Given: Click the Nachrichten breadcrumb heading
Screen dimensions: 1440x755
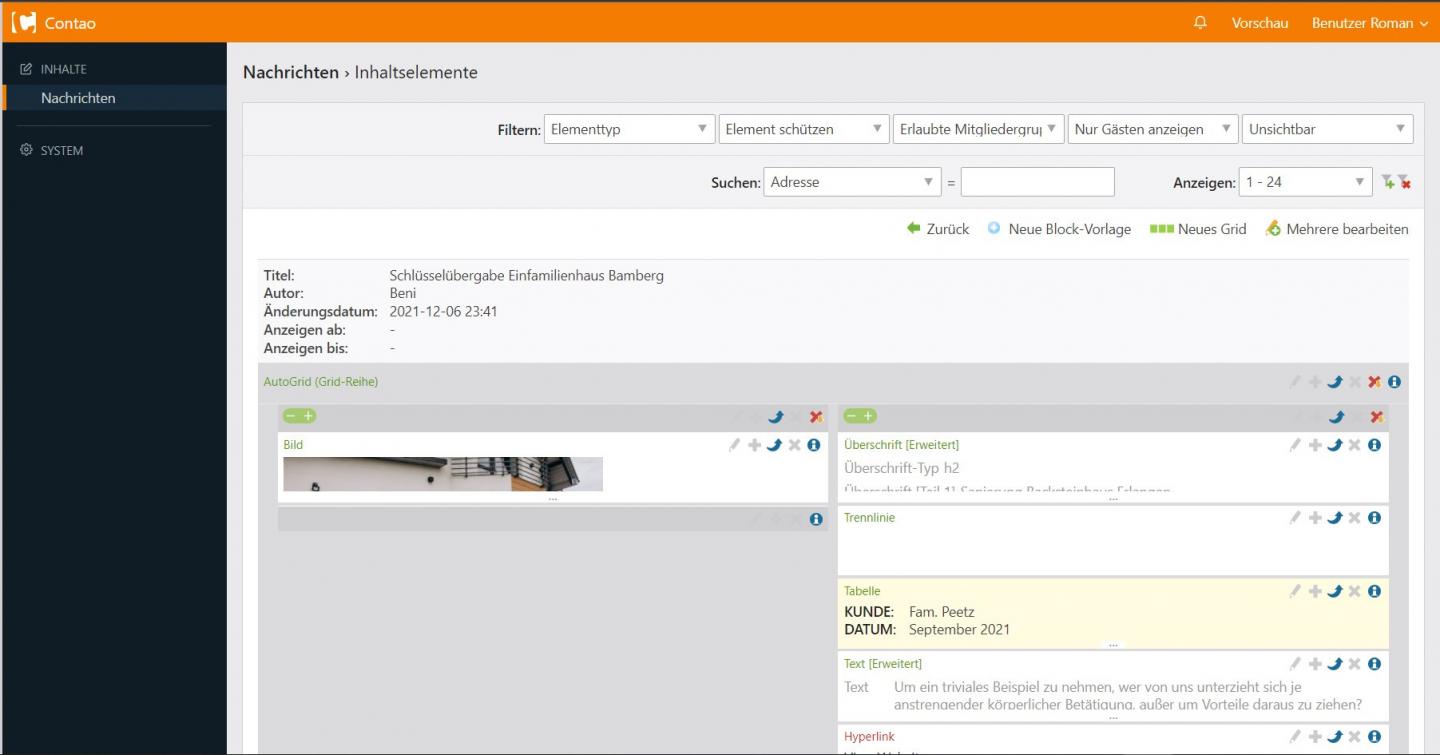Looking at the screenshot, I should click(x=291, y=72).
